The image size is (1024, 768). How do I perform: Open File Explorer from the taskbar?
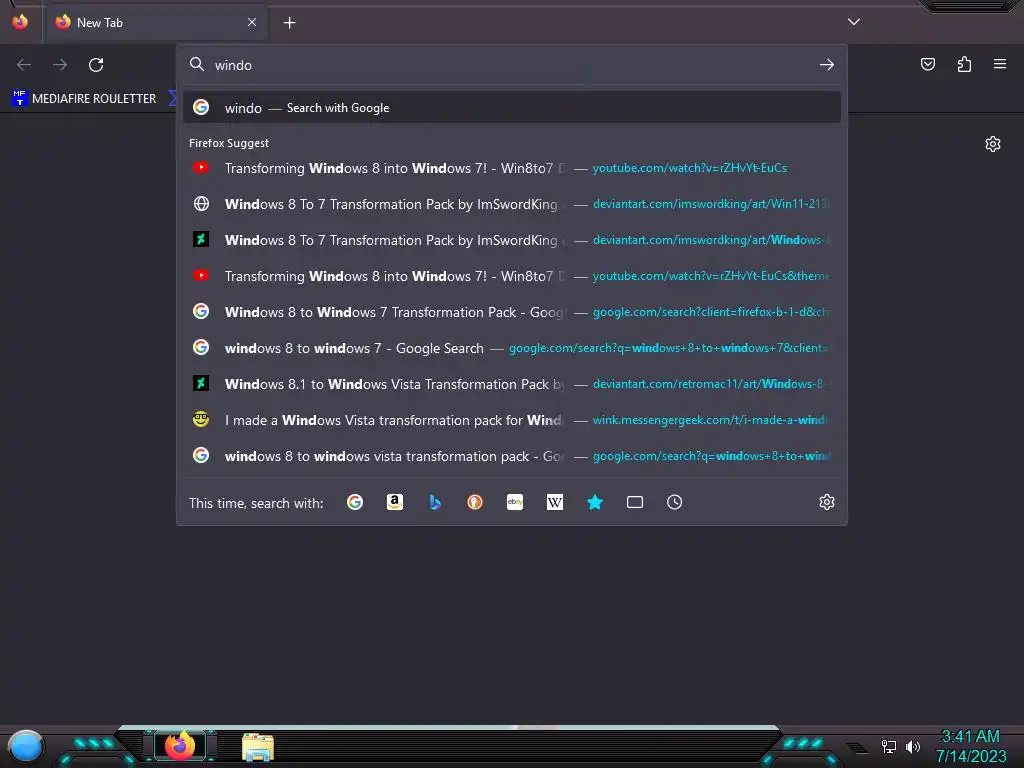[x=258, y=747]
